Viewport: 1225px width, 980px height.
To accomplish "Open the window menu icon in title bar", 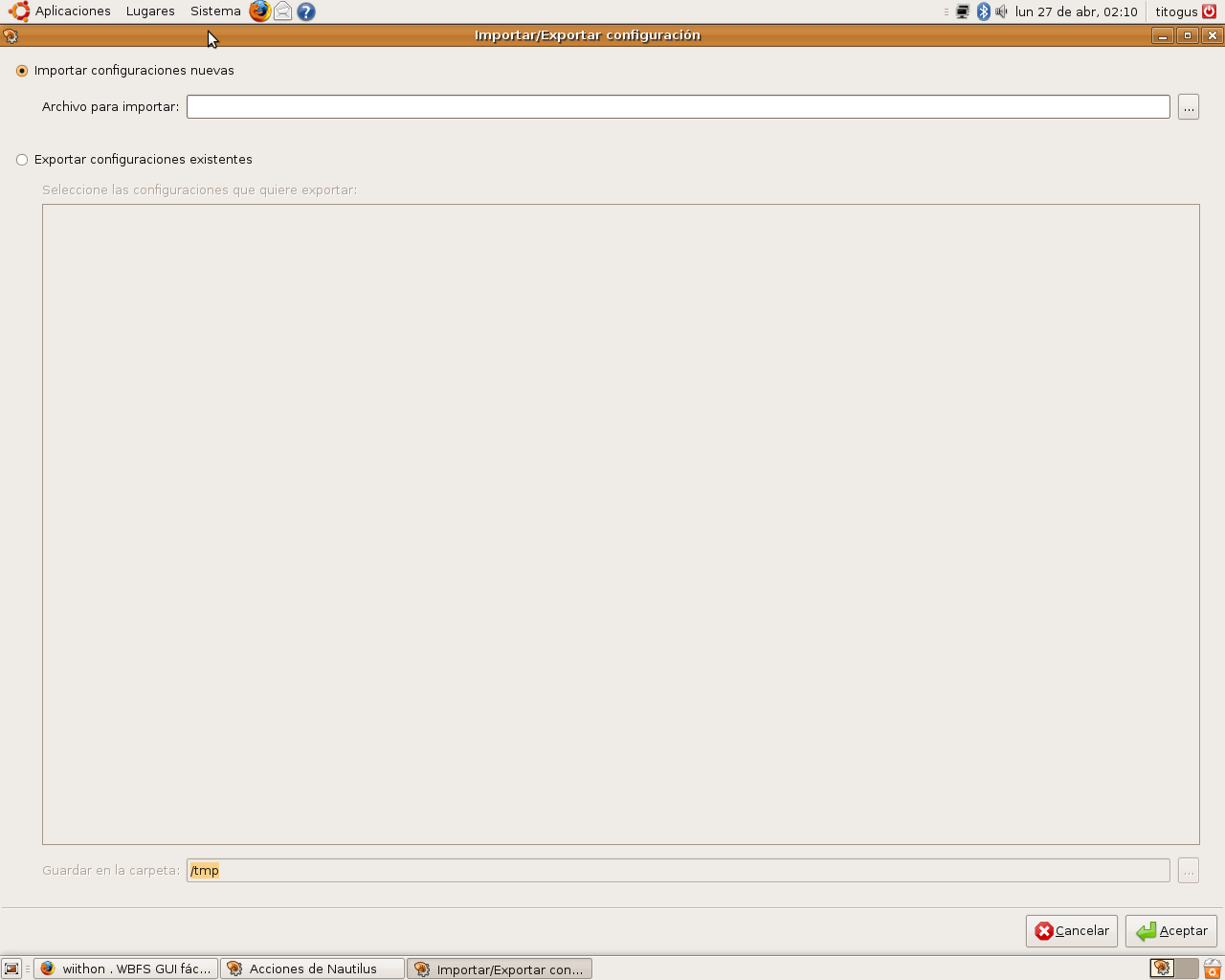I will pos(11,35).
